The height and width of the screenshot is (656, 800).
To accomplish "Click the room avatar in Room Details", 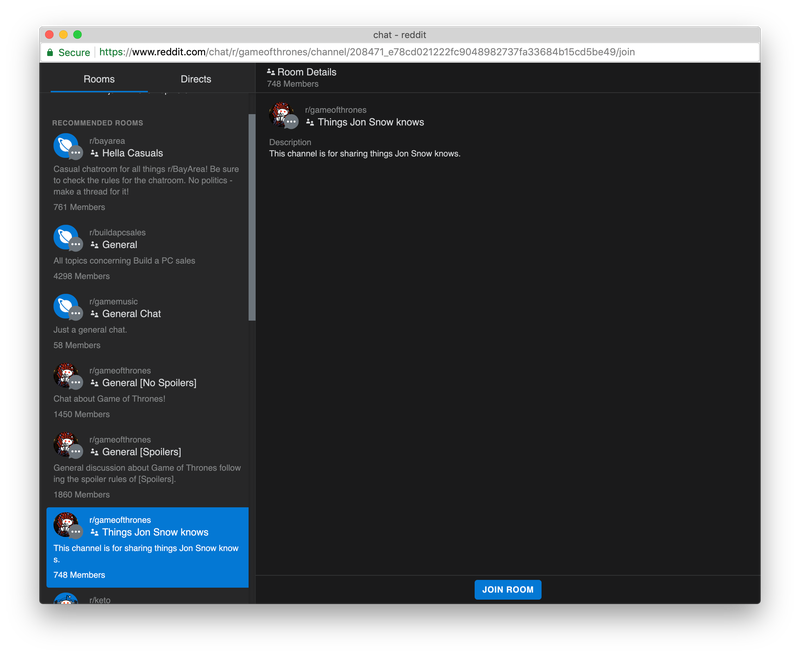I will pos(283,115).
